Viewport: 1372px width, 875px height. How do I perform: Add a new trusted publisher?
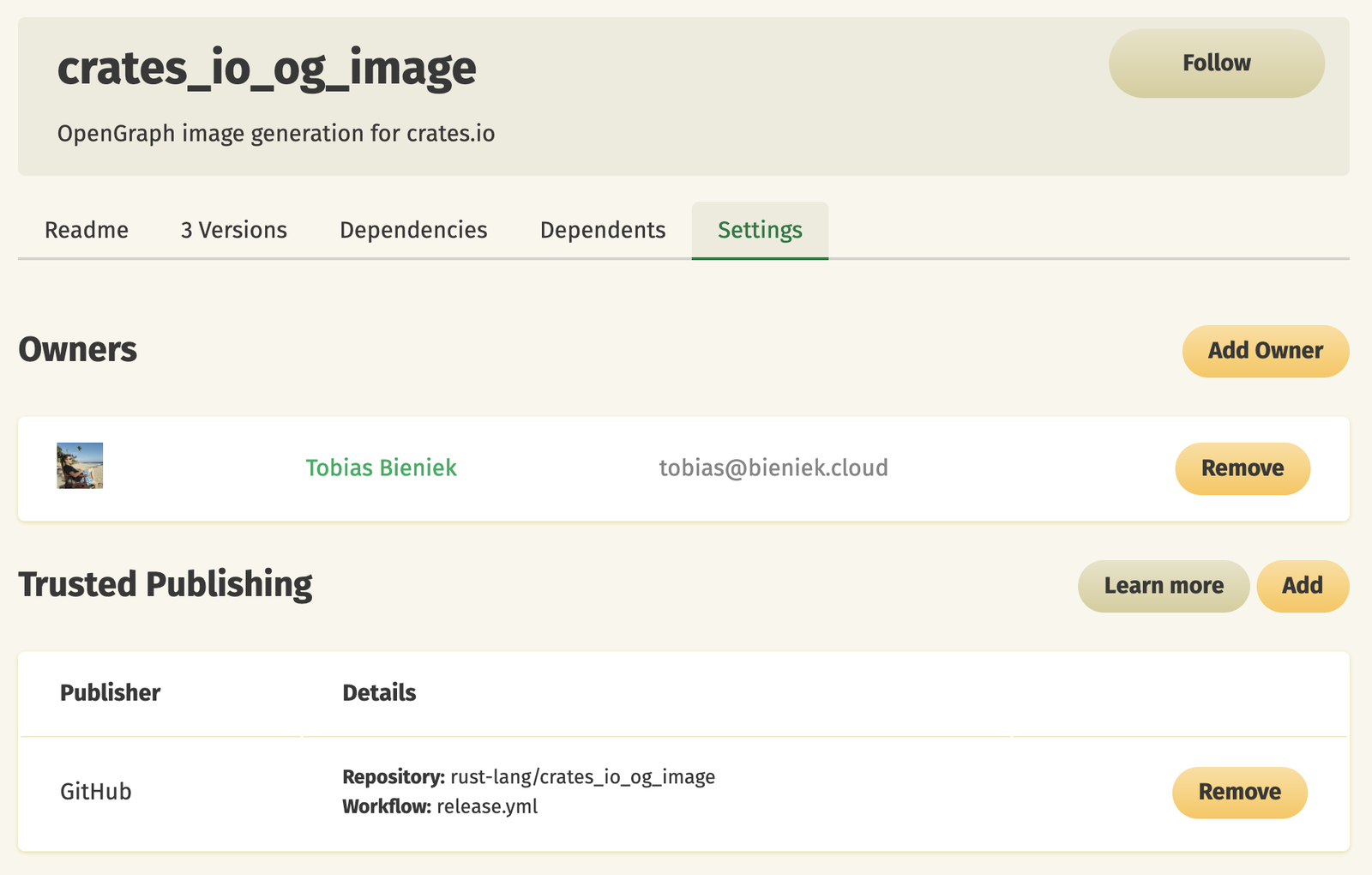[1303, 586]
